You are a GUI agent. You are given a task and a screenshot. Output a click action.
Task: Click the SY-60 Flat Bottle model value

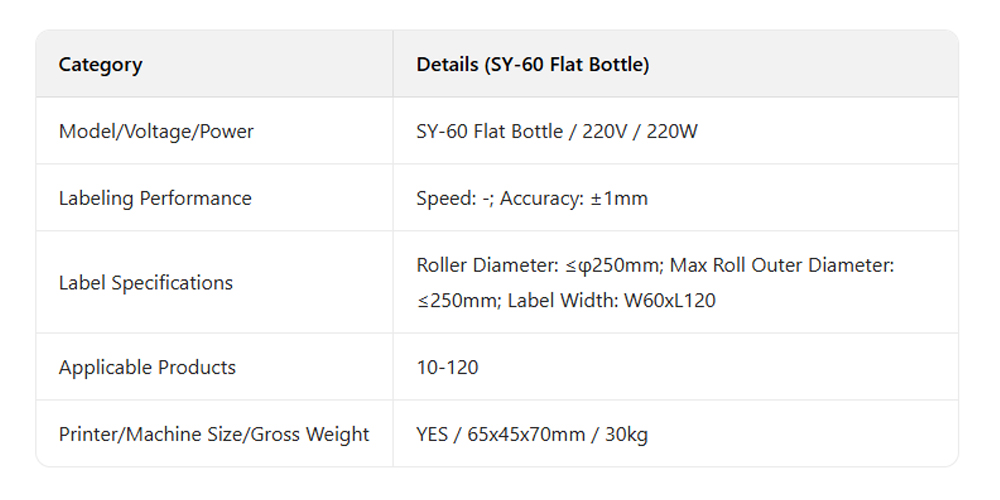click(x=489, y=131)
